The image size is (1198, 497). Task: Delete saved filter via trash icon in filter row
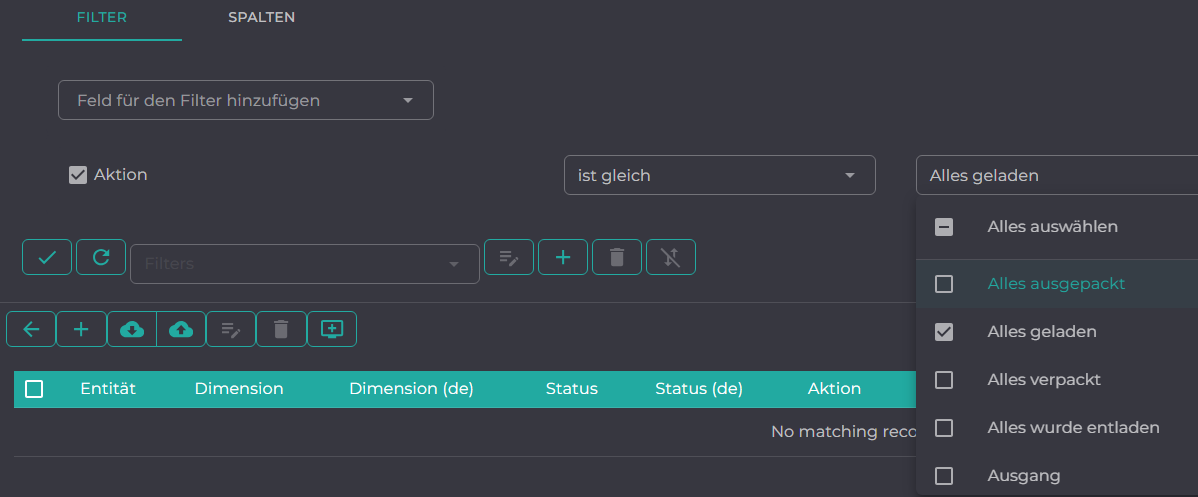pyautogui.click(x=617, y=257)
